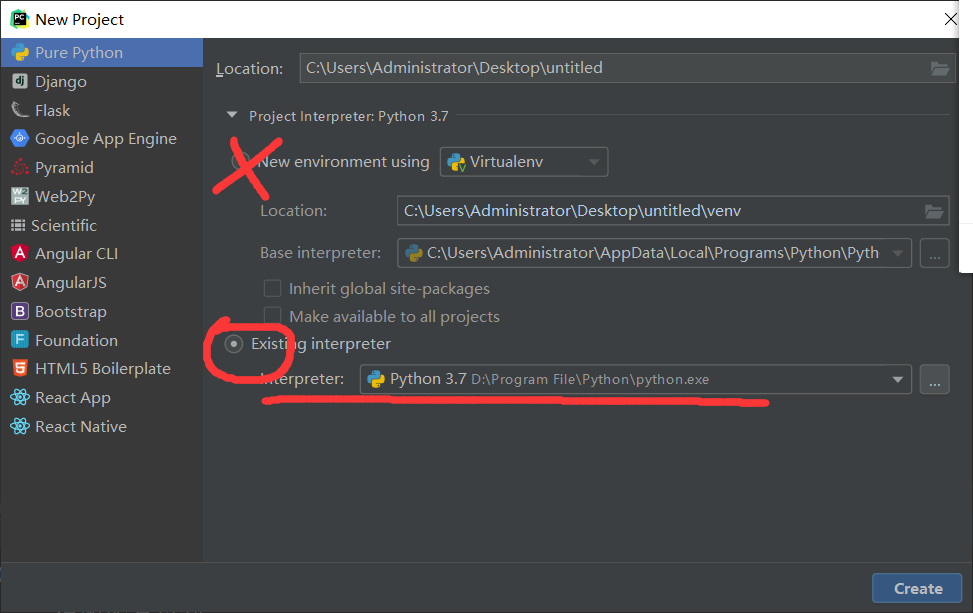Edit the venv Location path field

[673, 211]
